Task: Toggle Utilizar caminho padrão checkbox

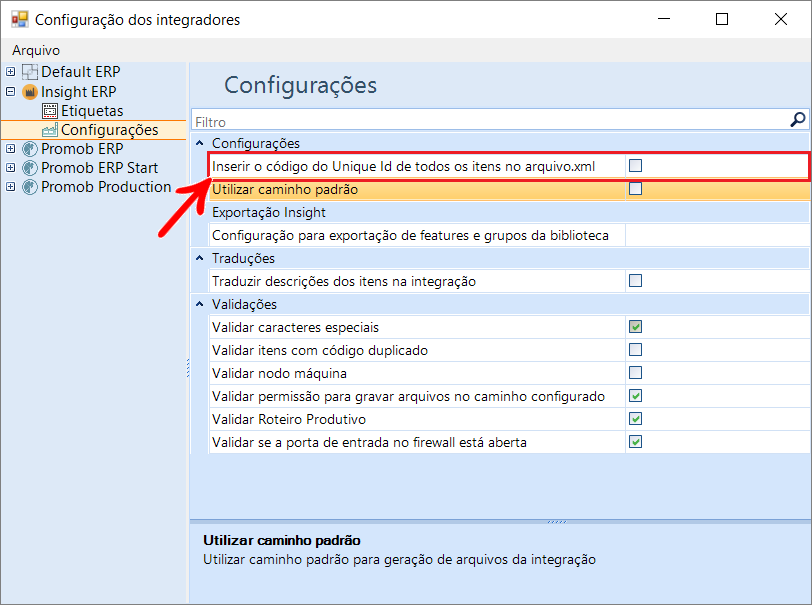Action: tap(635, 189)
